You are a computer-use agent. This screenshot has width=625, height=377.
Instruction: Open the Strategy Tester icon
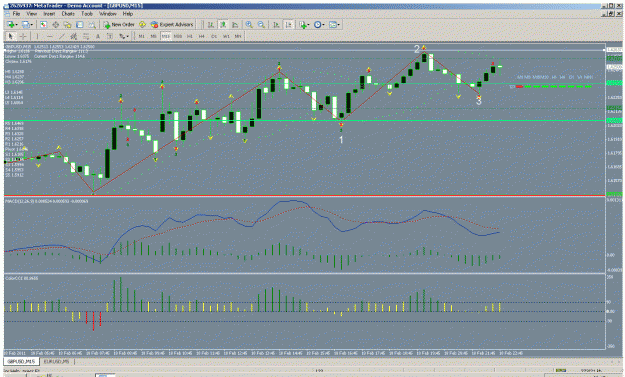[x=92, y=25]
